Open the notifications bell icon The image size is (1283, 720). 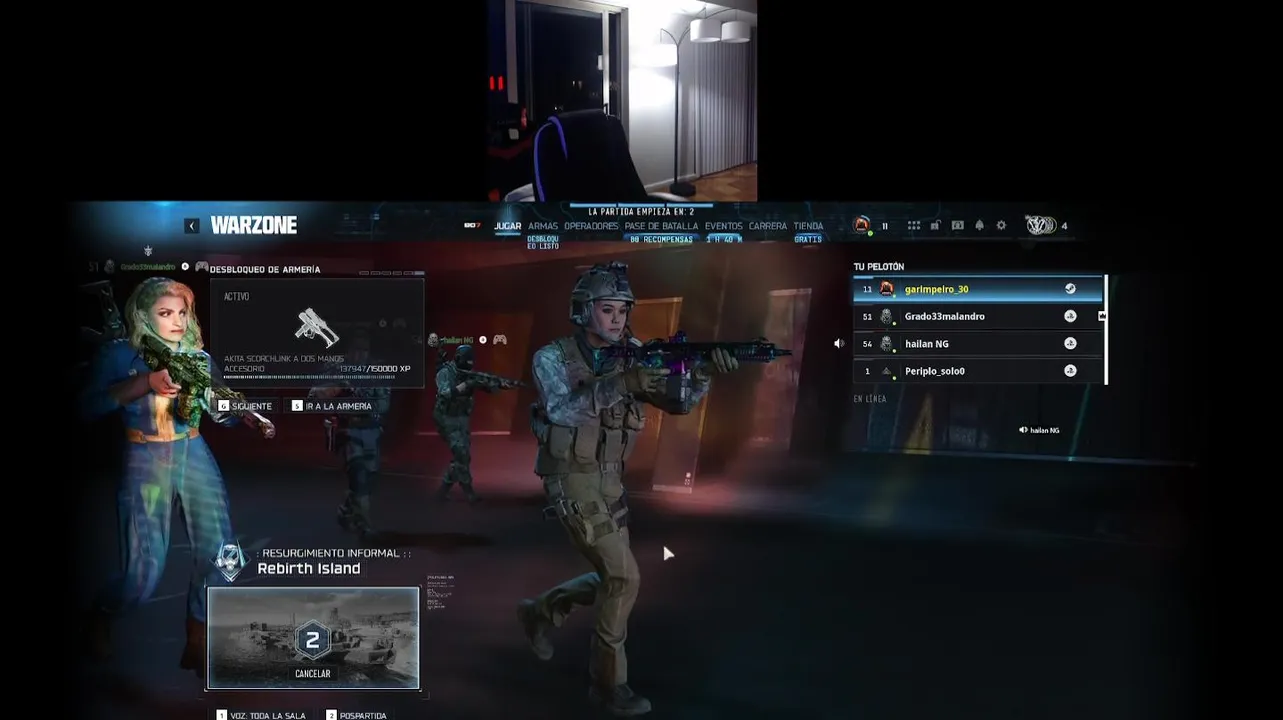979,226
